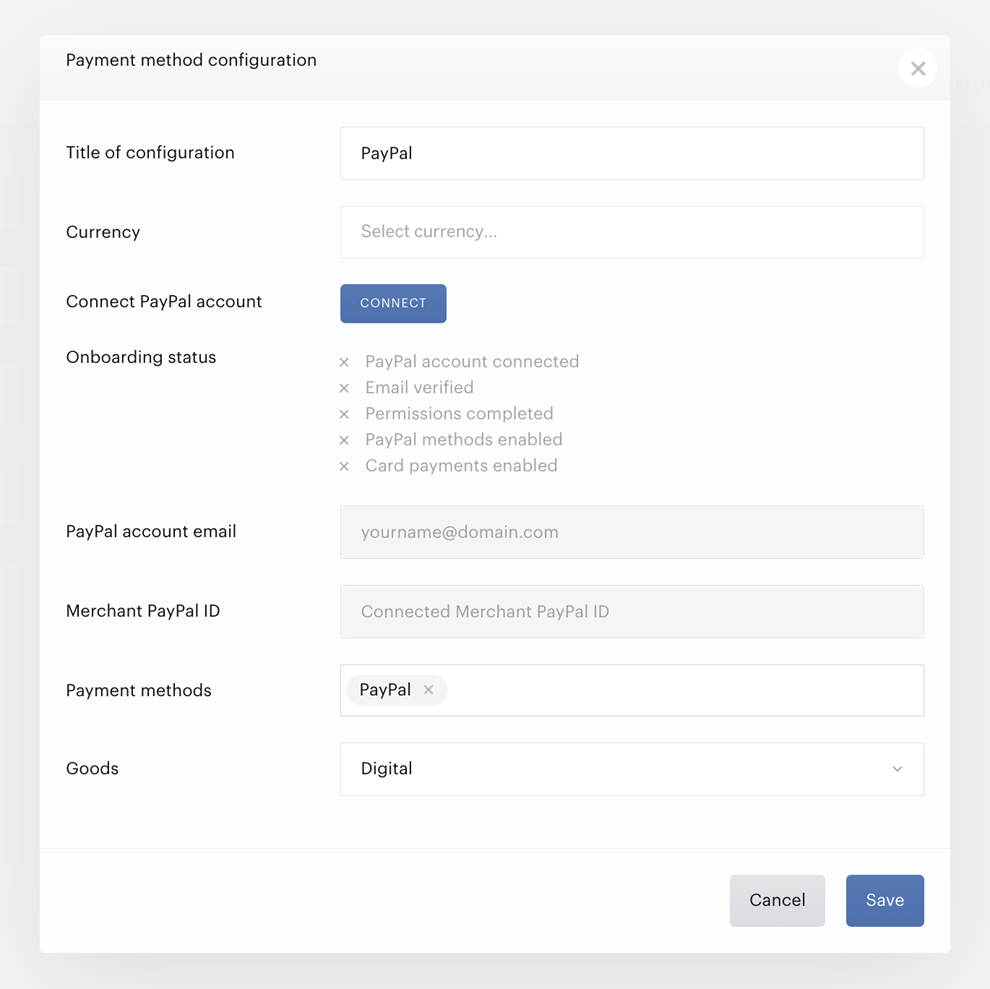This screenshot has width=990, height=989.
Task: Click the Email verified status text
Action: 419,387
